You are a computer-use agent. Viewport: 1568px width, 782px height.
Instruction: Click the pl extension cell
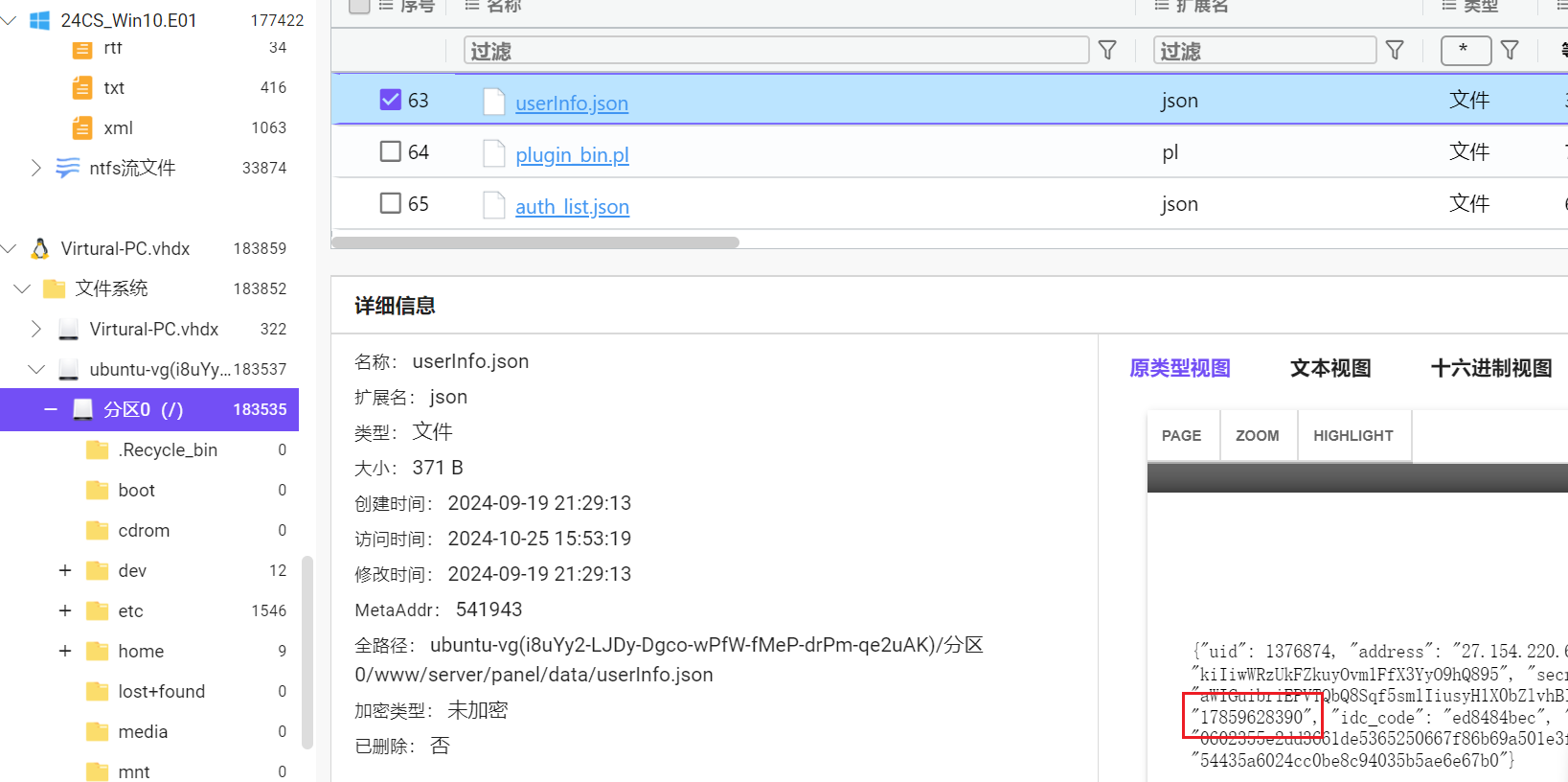1170,152
